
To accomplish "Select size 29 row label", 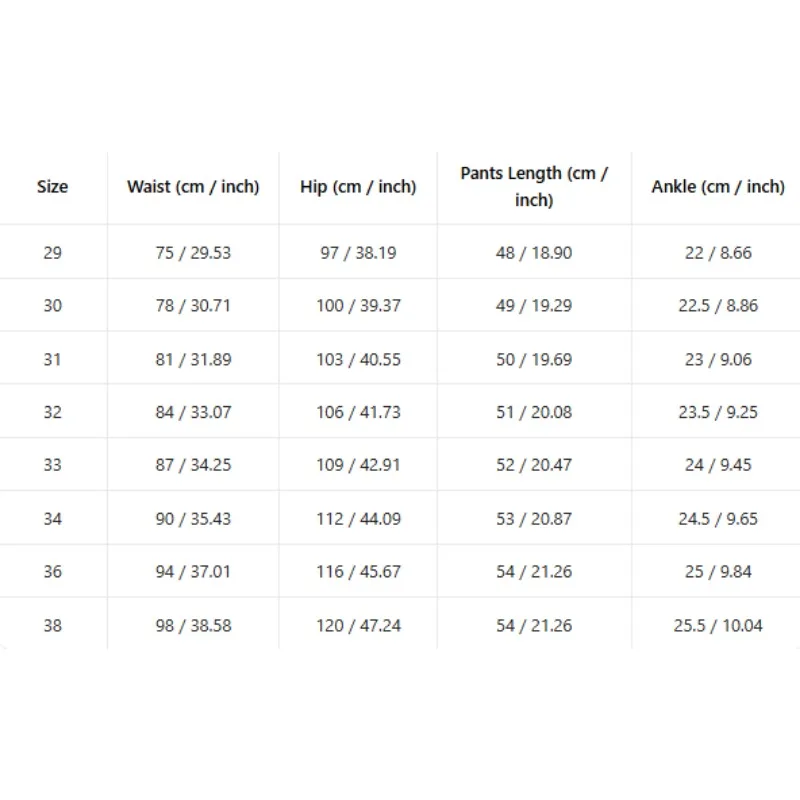I will [x=53, y=253].
